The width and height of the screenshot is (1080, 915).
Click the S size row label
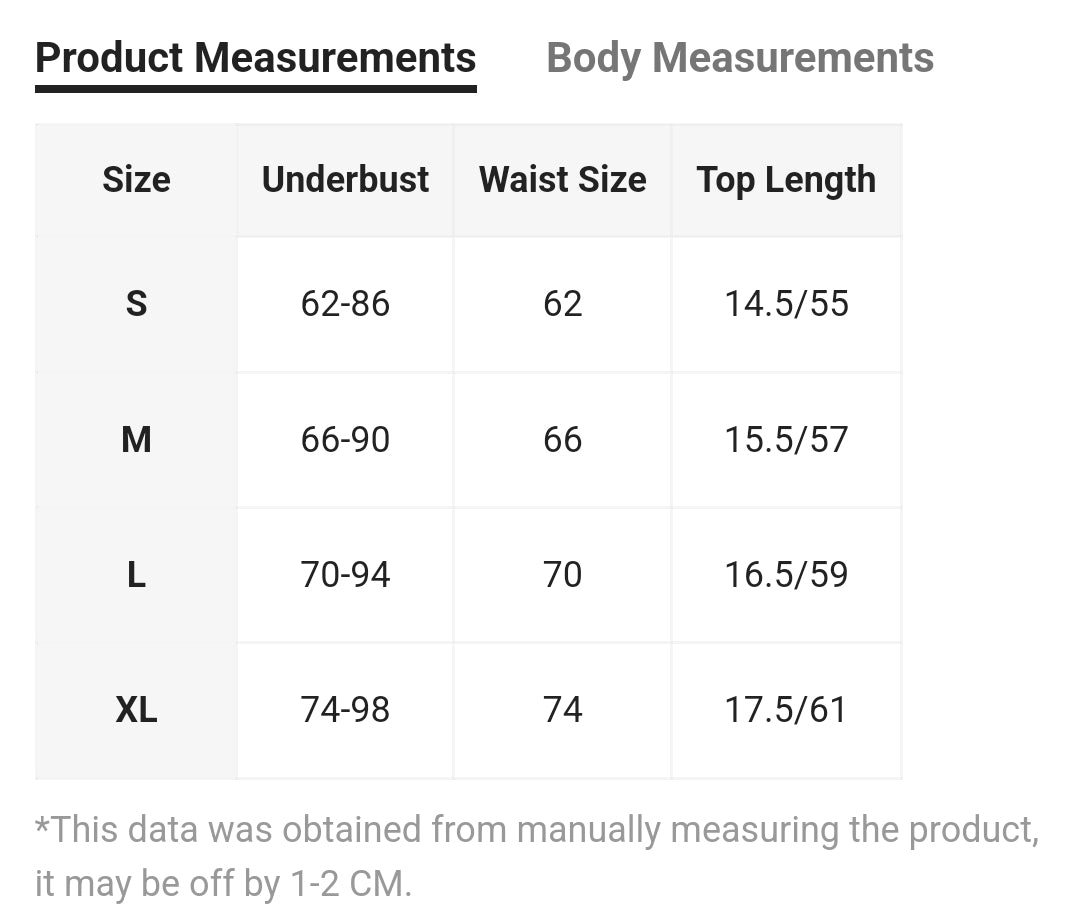point(136,304)
